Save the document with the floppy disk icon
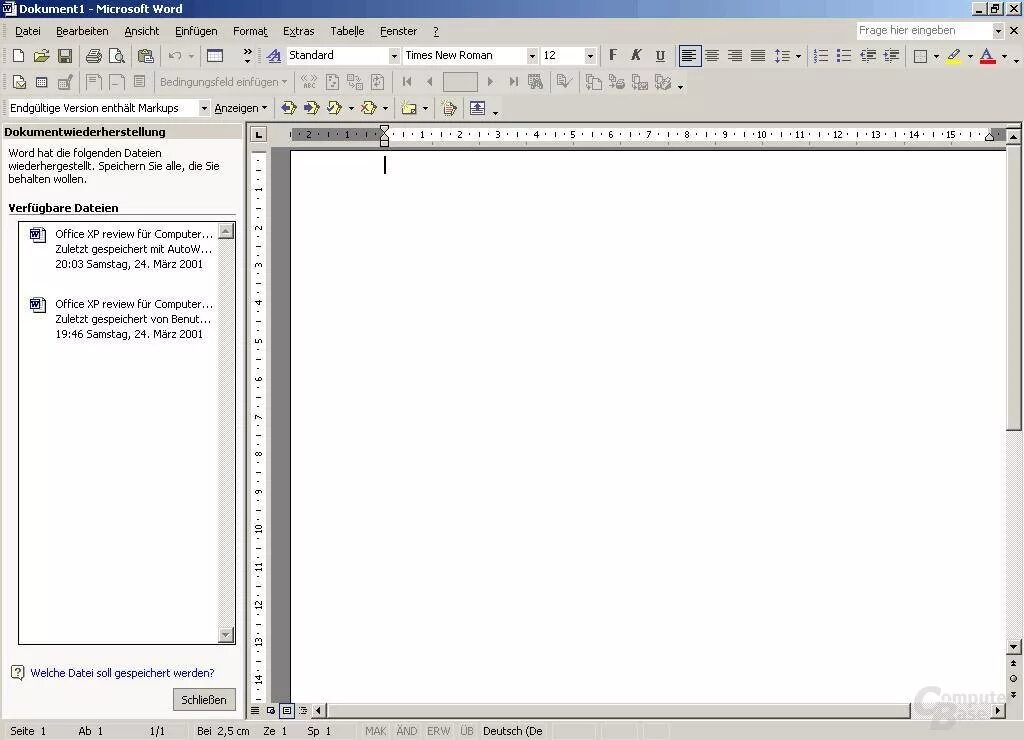 (65, 56)
